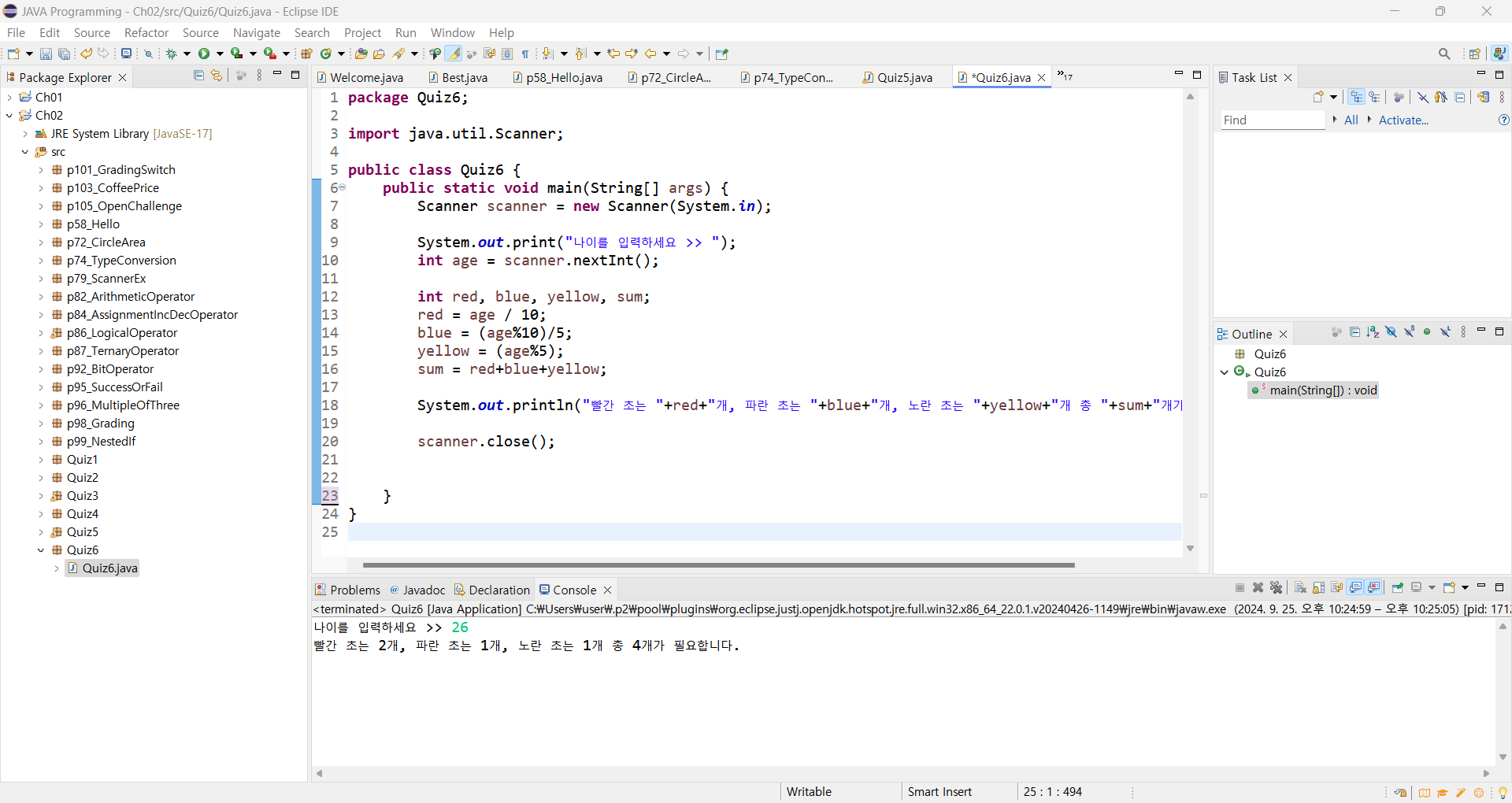
Task: Click the Save toolbar icon
Action: tap(46, 54)
